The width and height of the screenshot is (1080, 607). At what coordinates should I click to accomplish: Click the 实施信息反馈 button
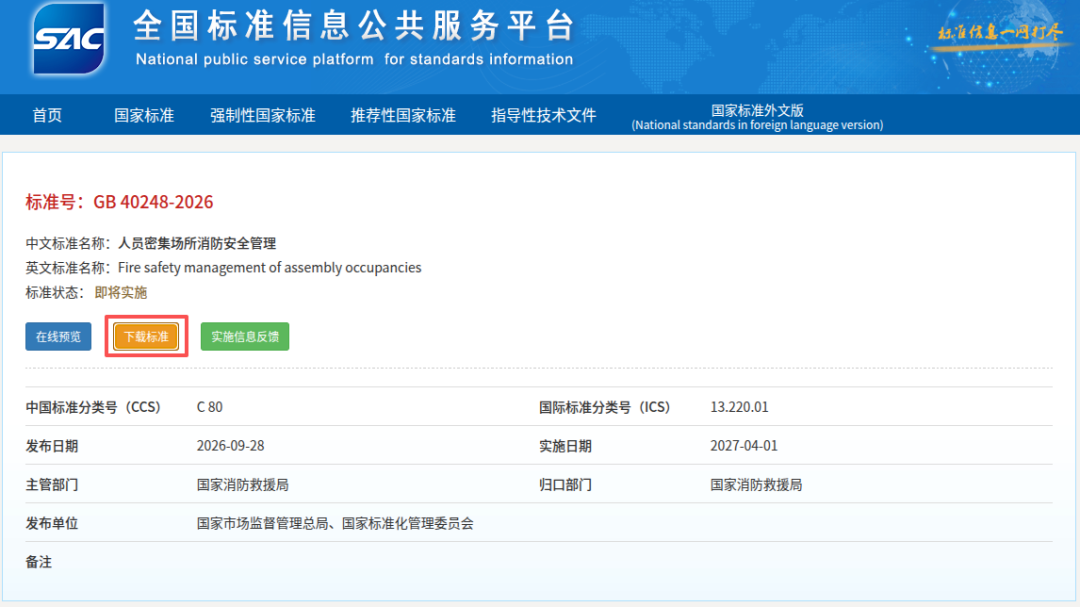coord(245,336)
